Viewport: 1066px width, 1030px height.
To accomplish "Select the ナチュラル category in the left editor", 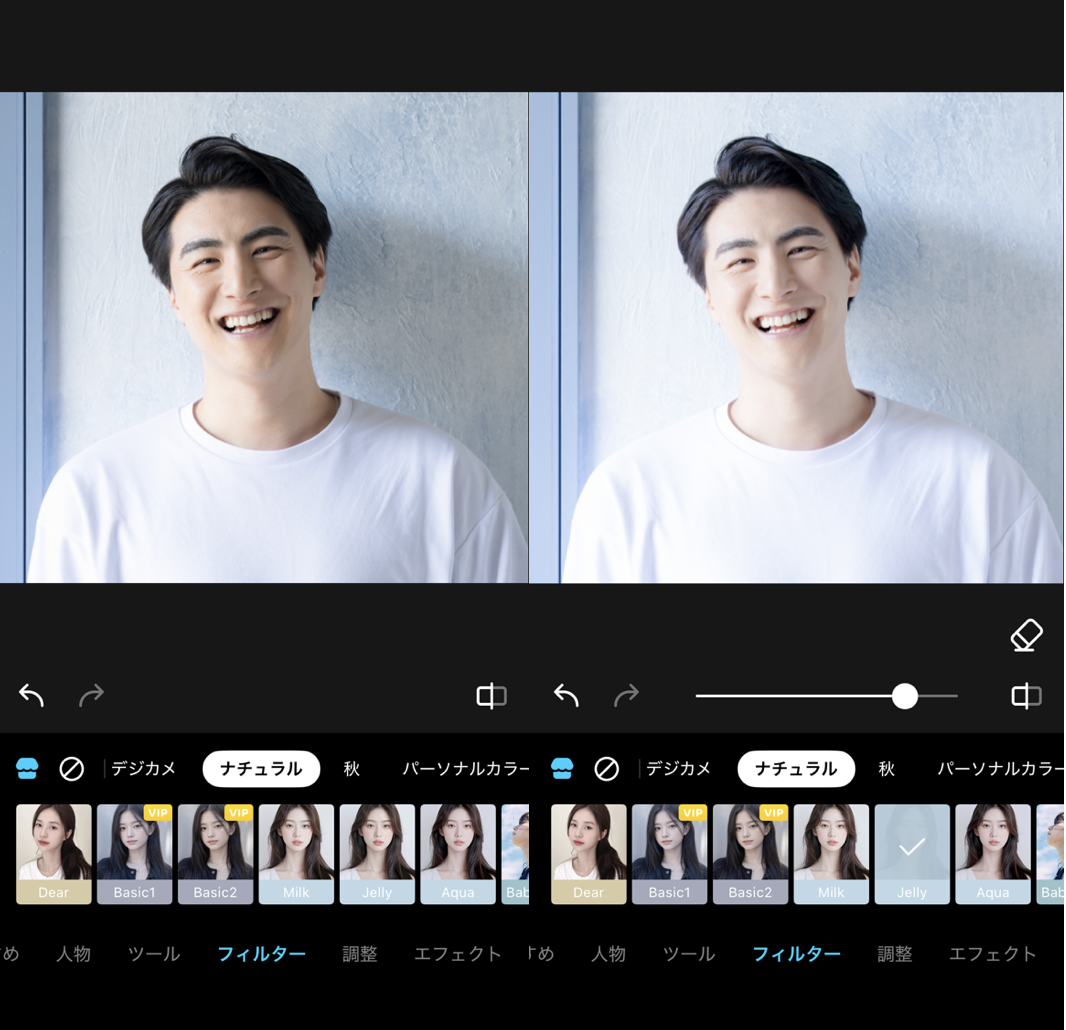I will click(x=260, y=768).
